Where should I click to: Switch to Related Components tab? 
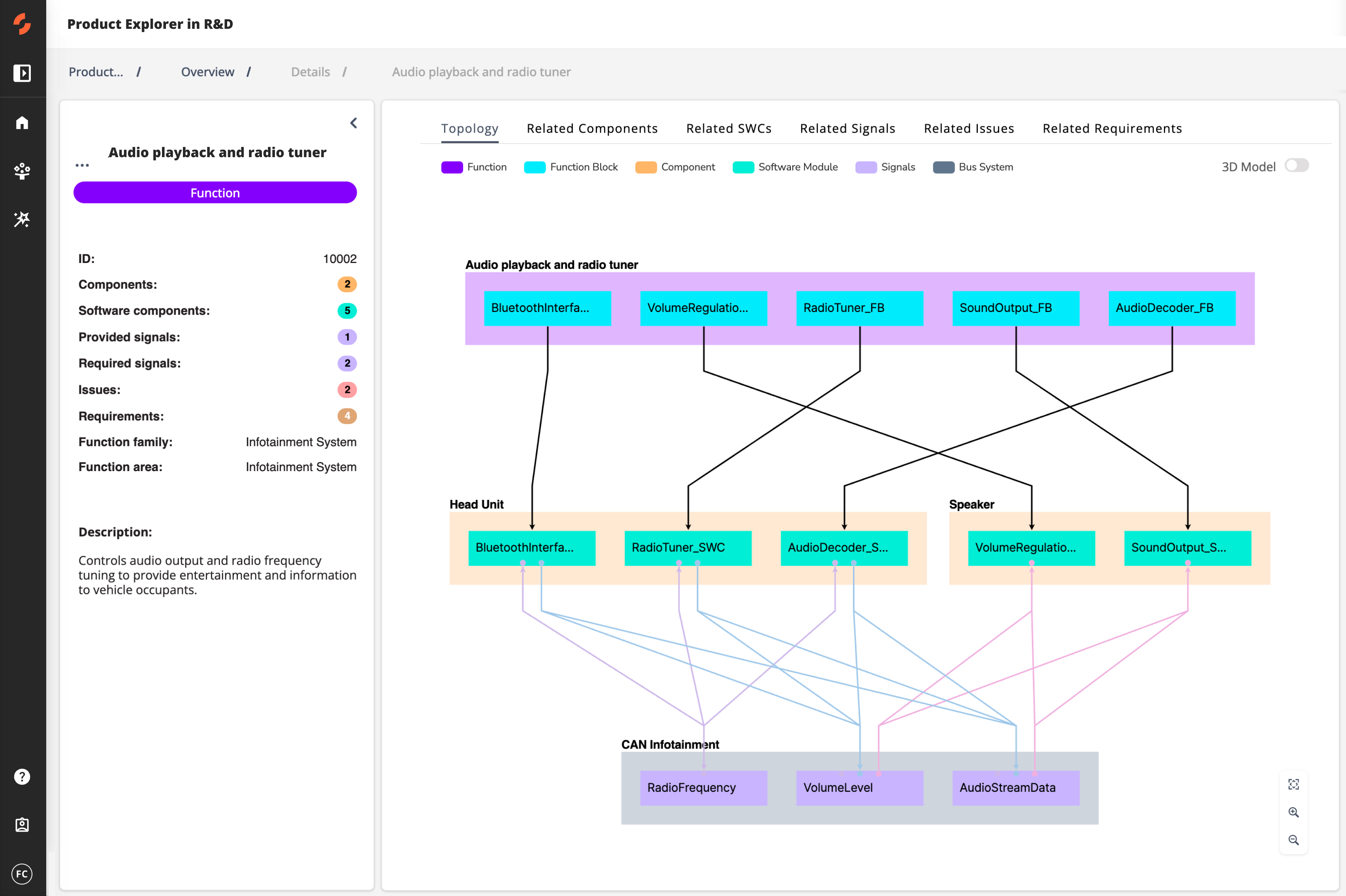point(591,129)
